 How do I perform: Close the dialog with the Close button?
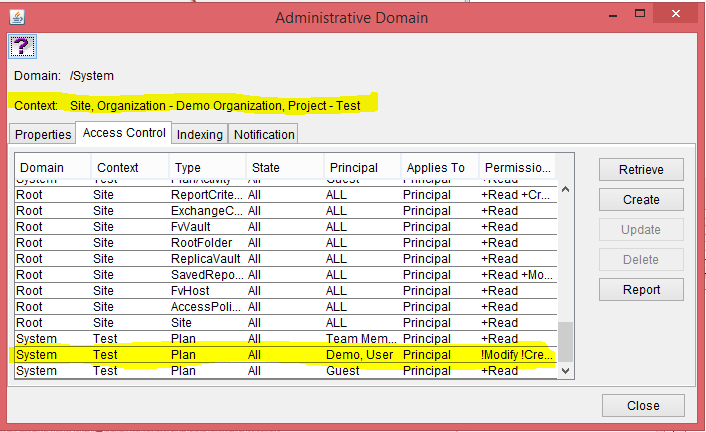643,405
